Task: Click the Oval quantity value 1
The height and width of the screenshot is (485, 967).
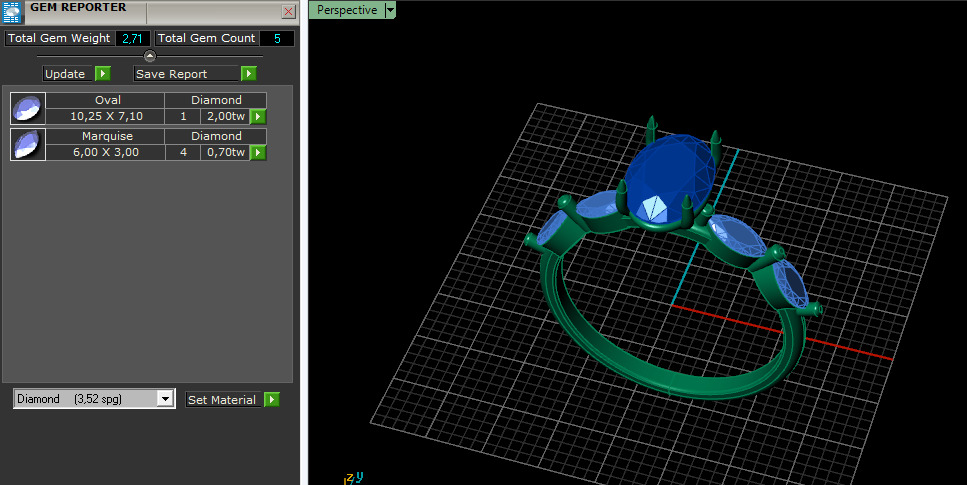Action: pyautogui.click(x=183, y=116)
